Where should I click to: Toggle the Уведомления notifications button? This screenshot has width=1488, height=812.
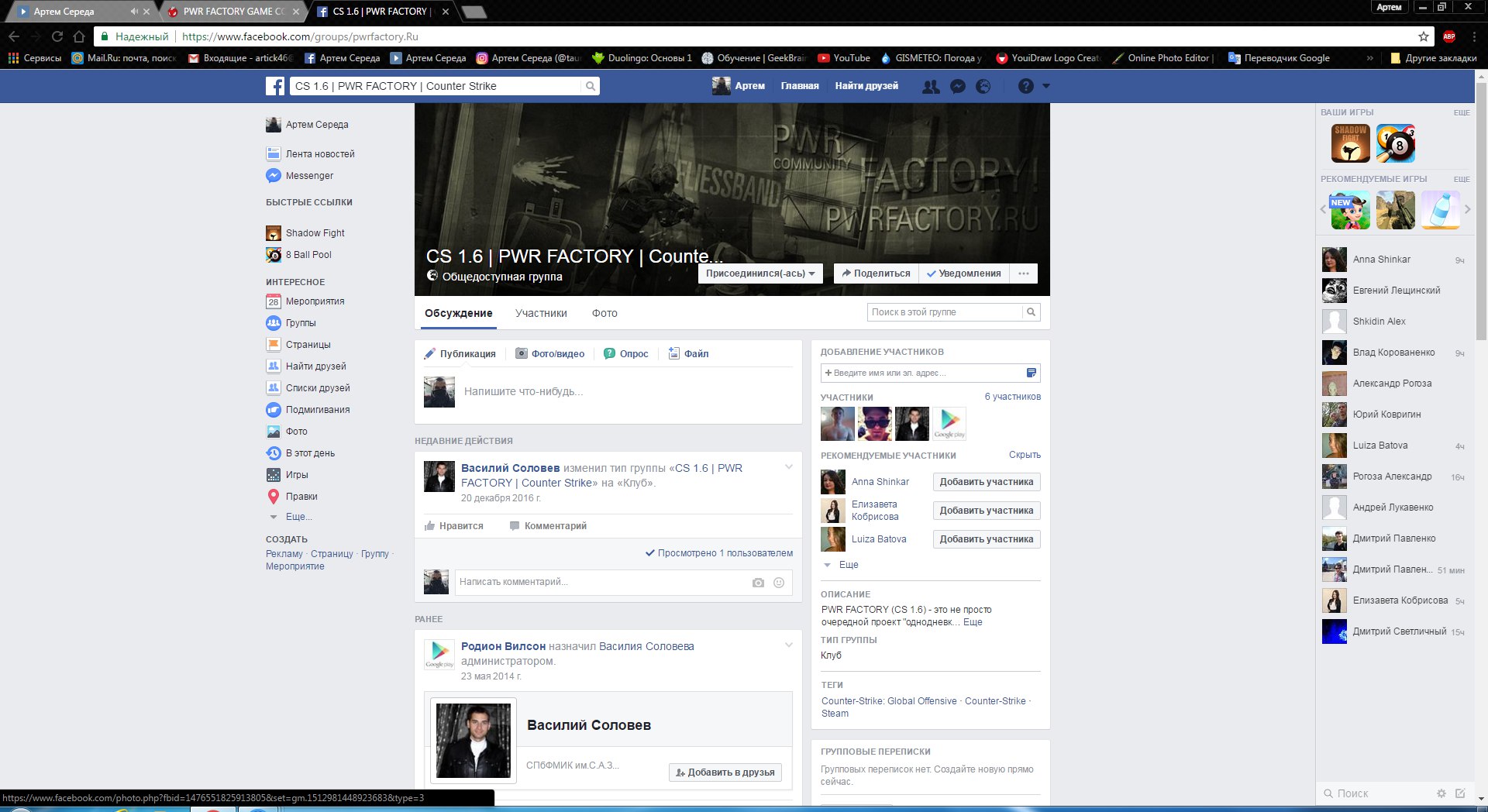[964, 274]
